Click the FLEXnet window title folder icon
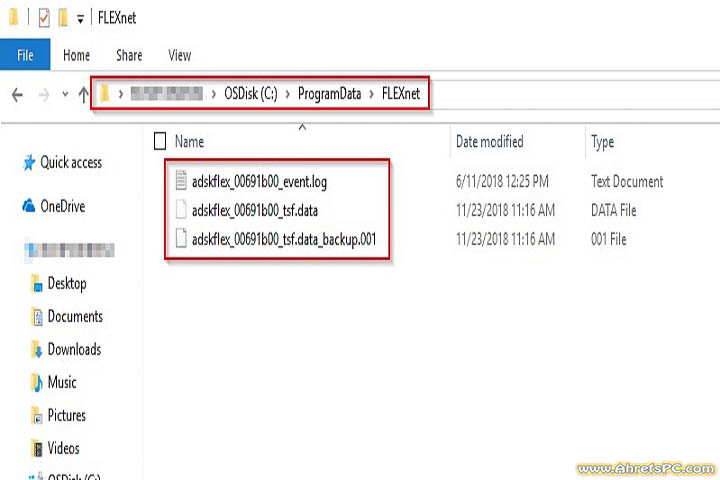Viewport: 720px width, 480px height. click(x=14, y=17)
